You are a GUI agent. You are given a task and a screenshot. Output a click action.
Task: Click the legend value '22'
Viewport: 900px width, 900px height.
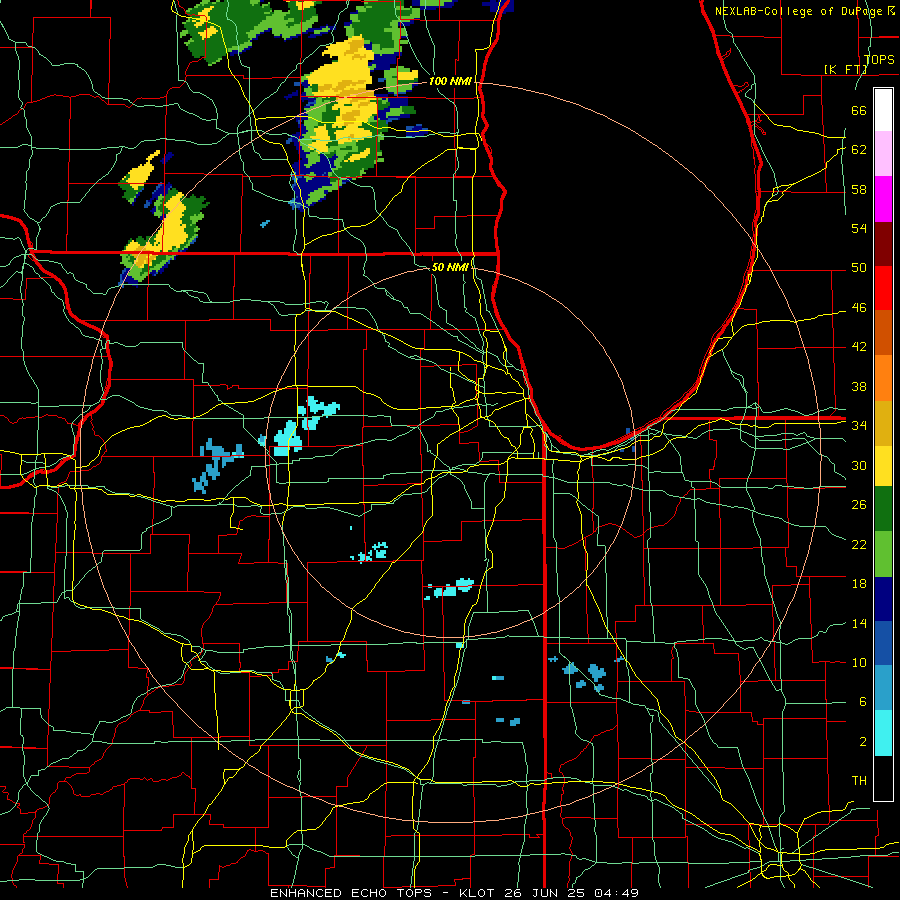coord(859,544)
